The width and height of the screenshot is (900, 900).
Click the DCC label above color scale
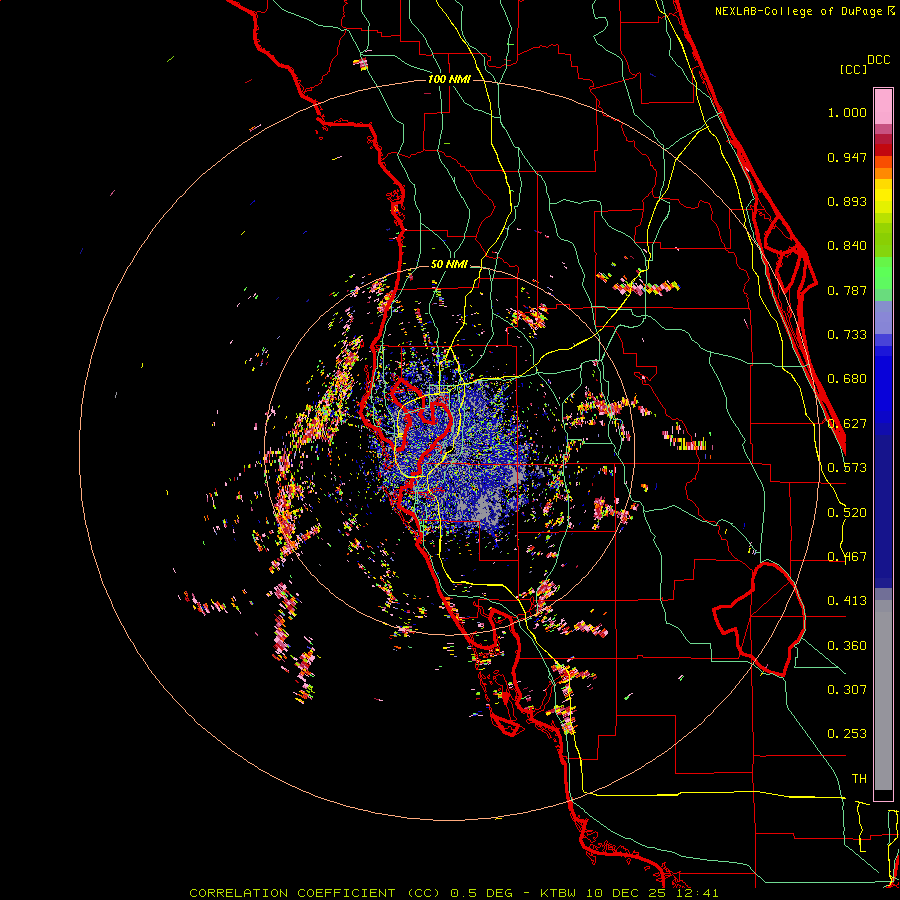(878, 60)
